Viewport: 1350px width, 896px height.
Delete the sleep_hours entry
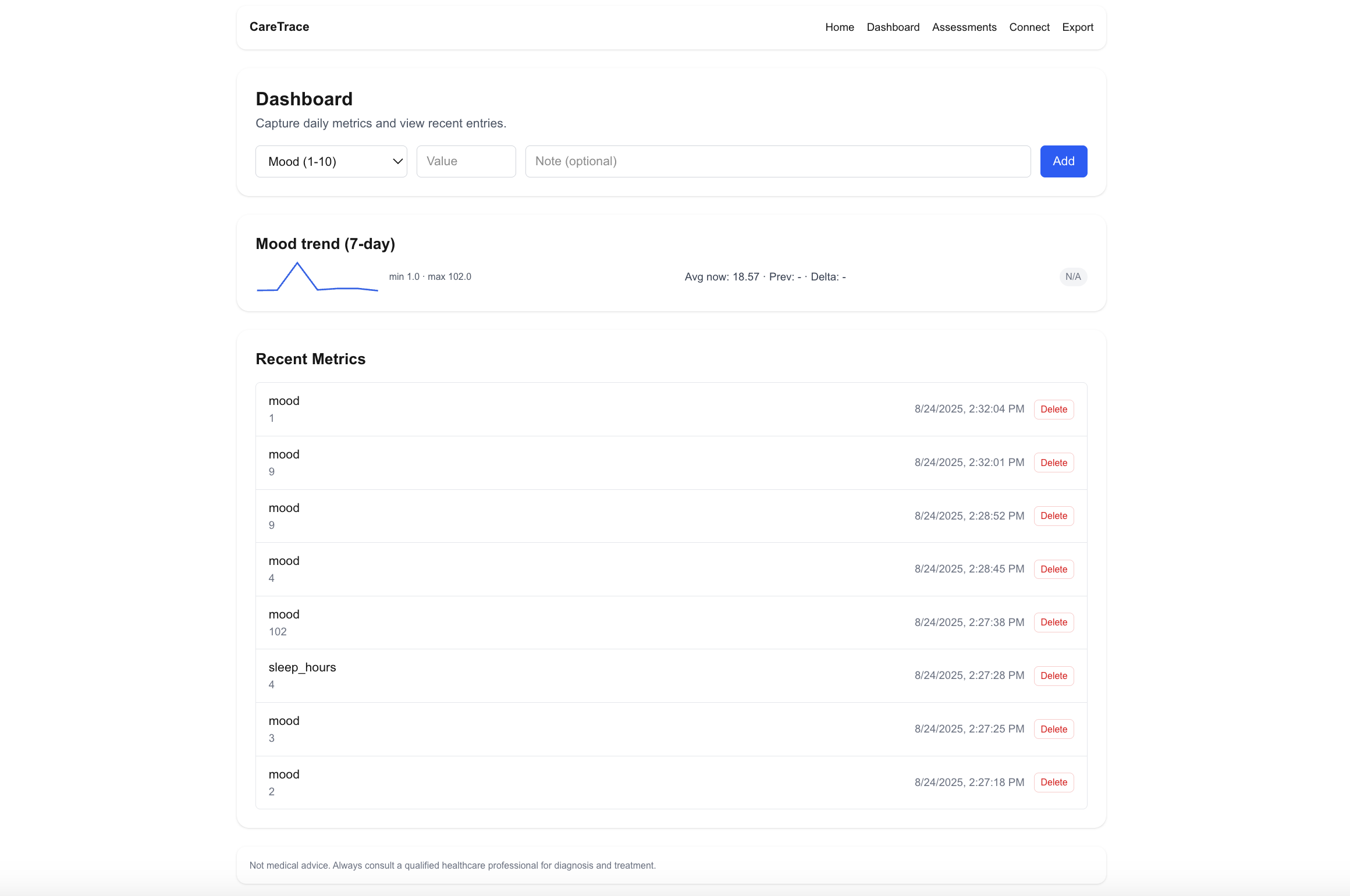click(1053, 676)
